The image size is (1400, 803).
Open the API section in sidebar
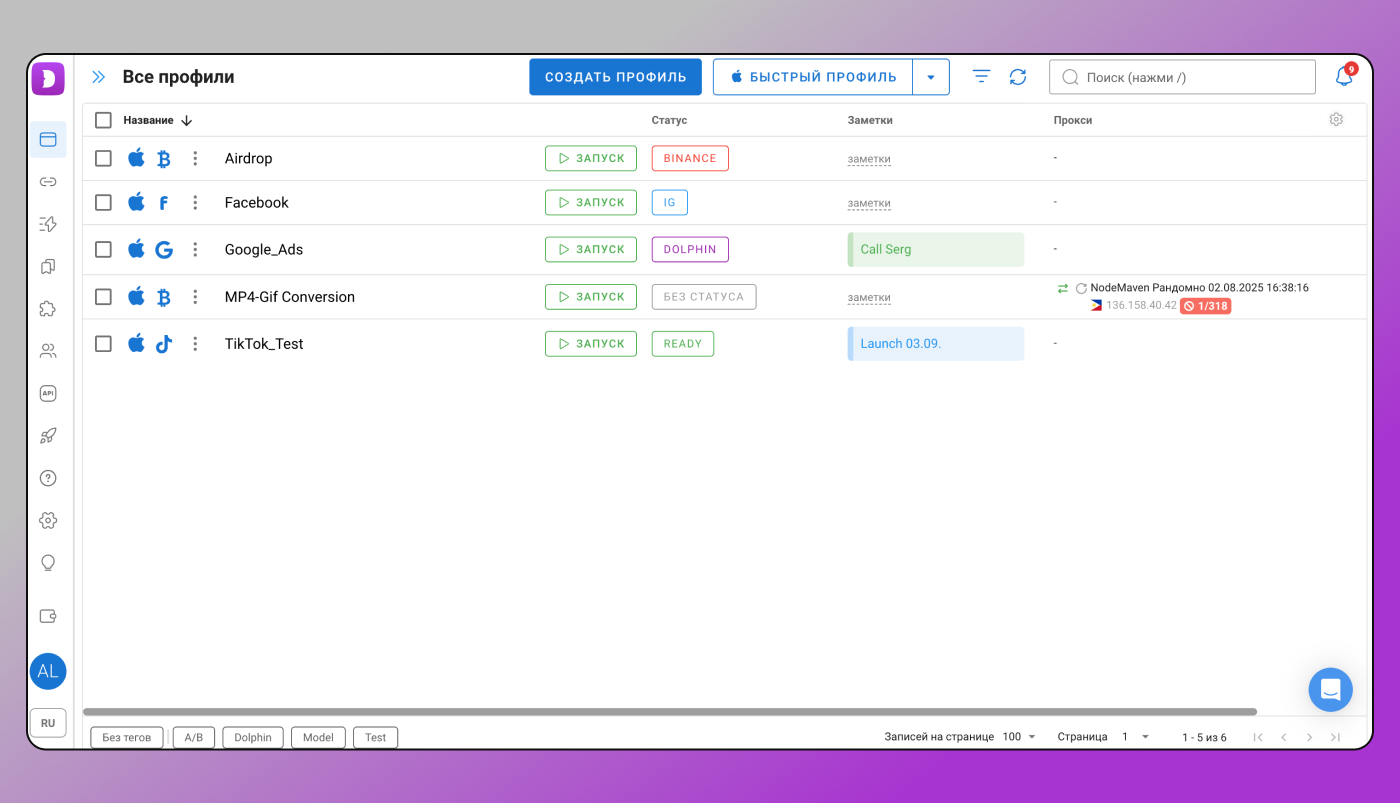[x=48, y=394]
